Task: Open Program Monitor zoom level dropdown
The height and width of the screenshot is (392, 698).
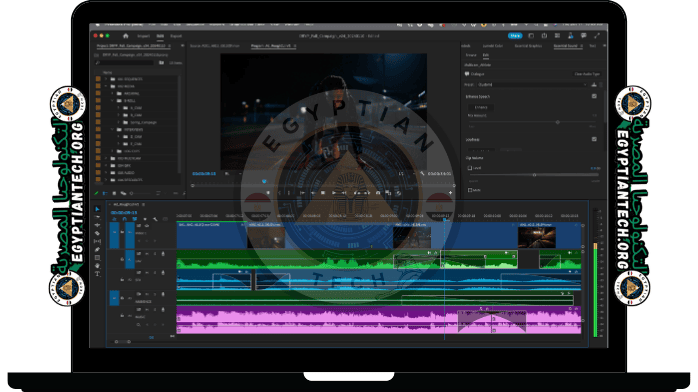Action: point(232,174)
